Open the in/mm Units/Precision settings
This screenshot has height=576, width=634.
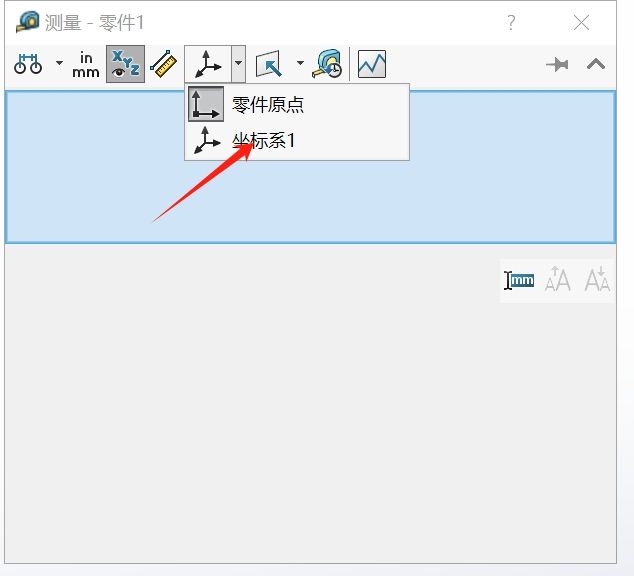point(86,65)
